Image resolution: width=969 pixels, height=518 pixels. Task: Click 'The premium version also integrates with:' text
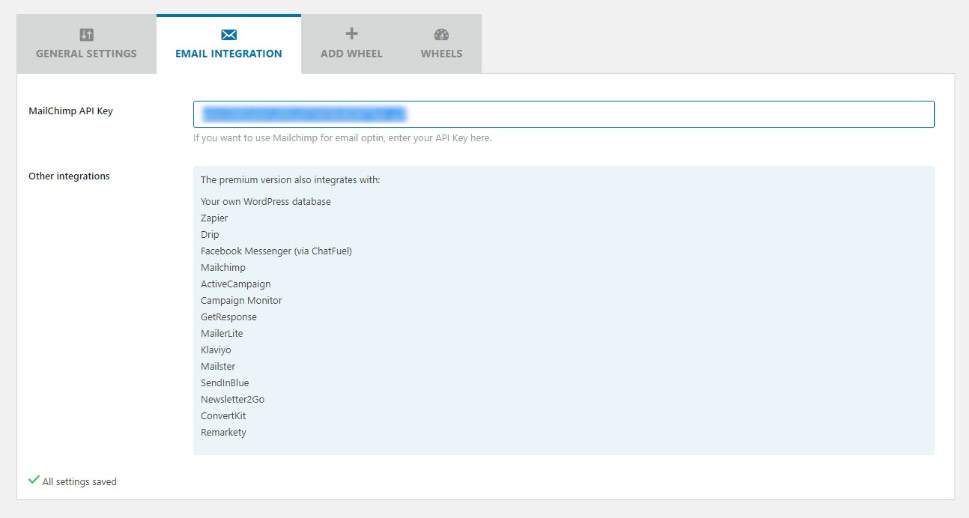click(x=290, y=180)
